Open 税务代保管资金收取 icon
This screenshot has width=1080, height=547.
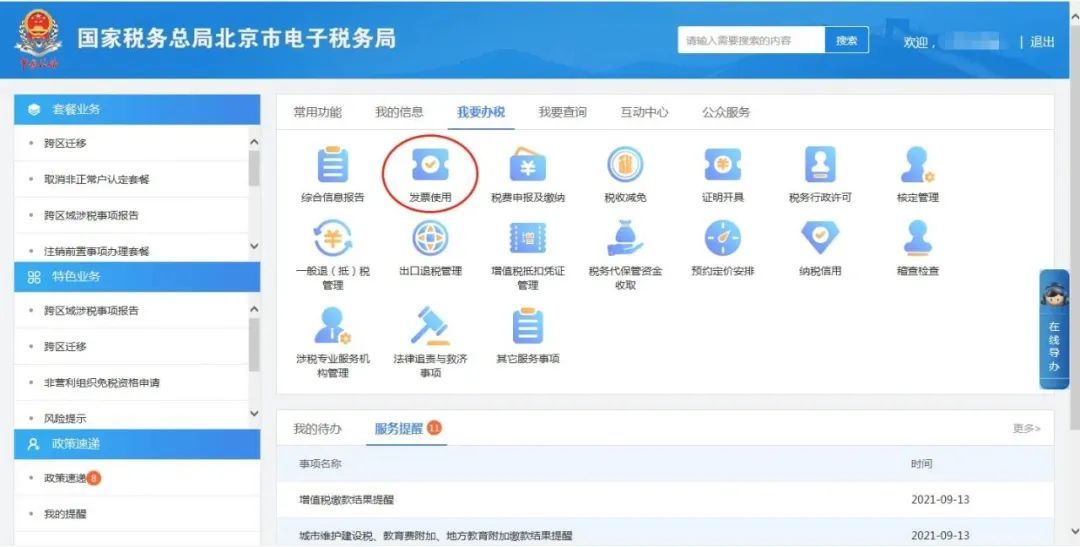coord(625,238)
